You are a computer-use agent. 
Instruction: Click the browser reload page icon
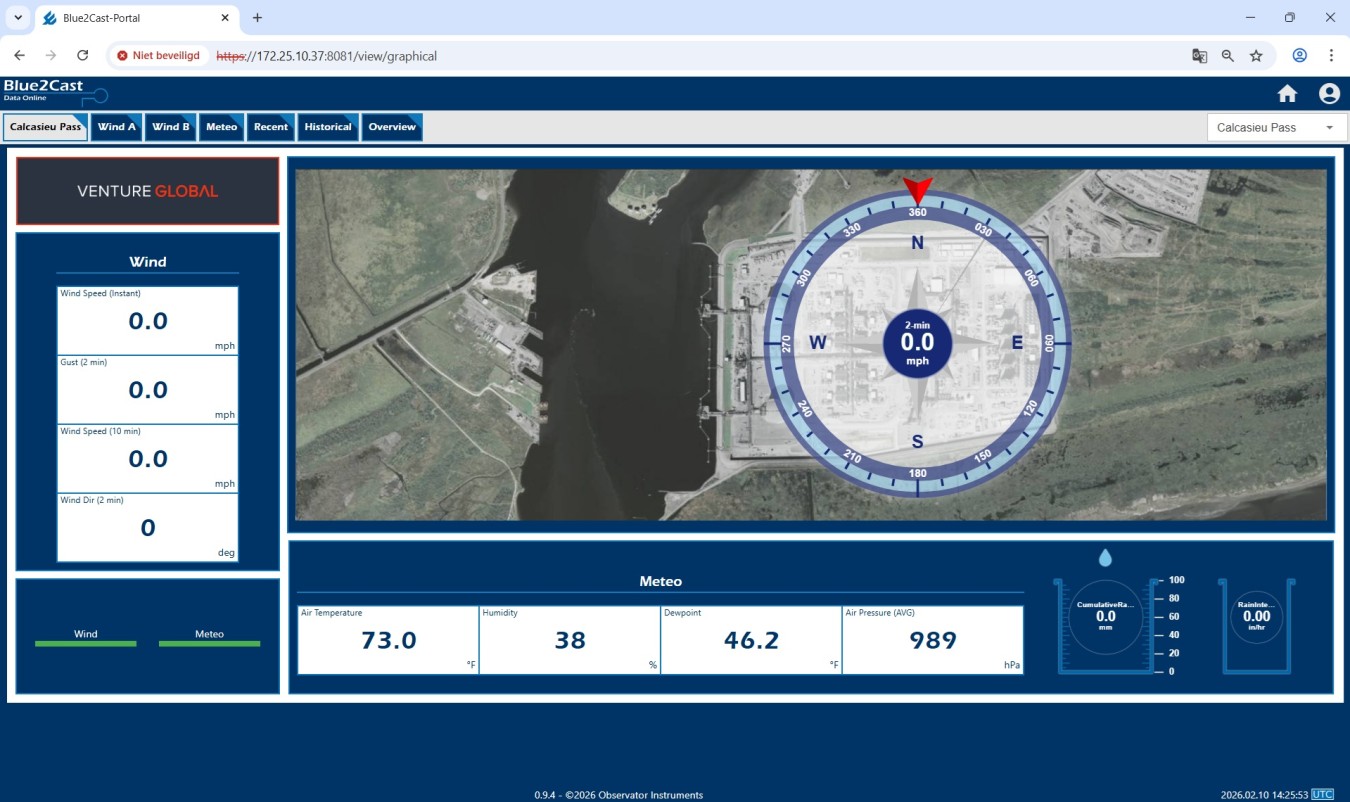[x=83, y=56]
